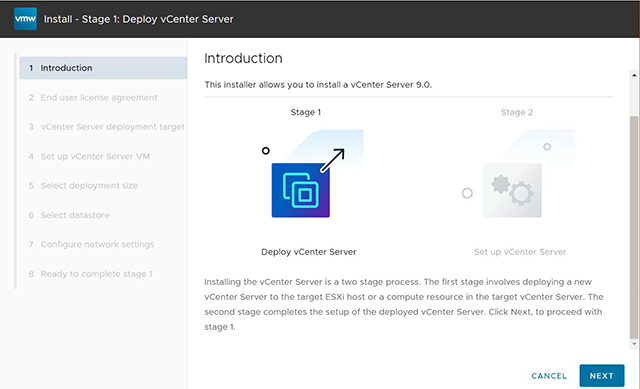640x389 pixels.
Task: Open Configure network settings step
Action: point(97,245)
